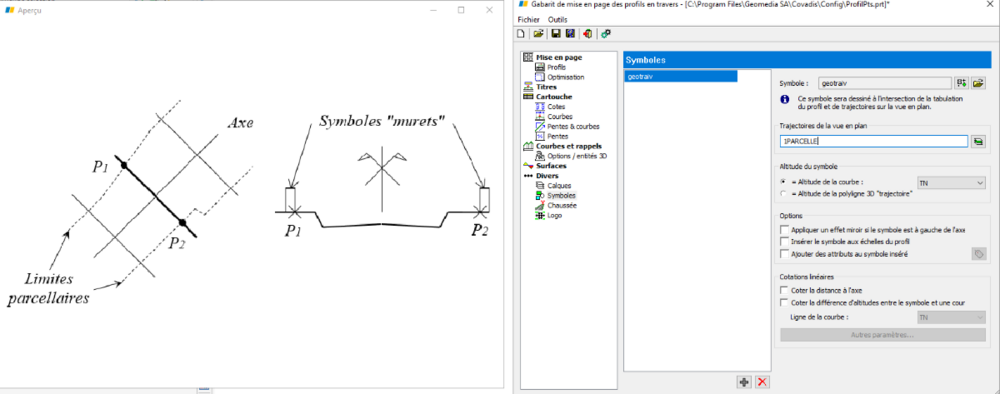The height and width of the screenshot is (394, 1000).
Task: Select the 'Altitude de la polyligne 3D' radio button
Action: click(783, 193)
